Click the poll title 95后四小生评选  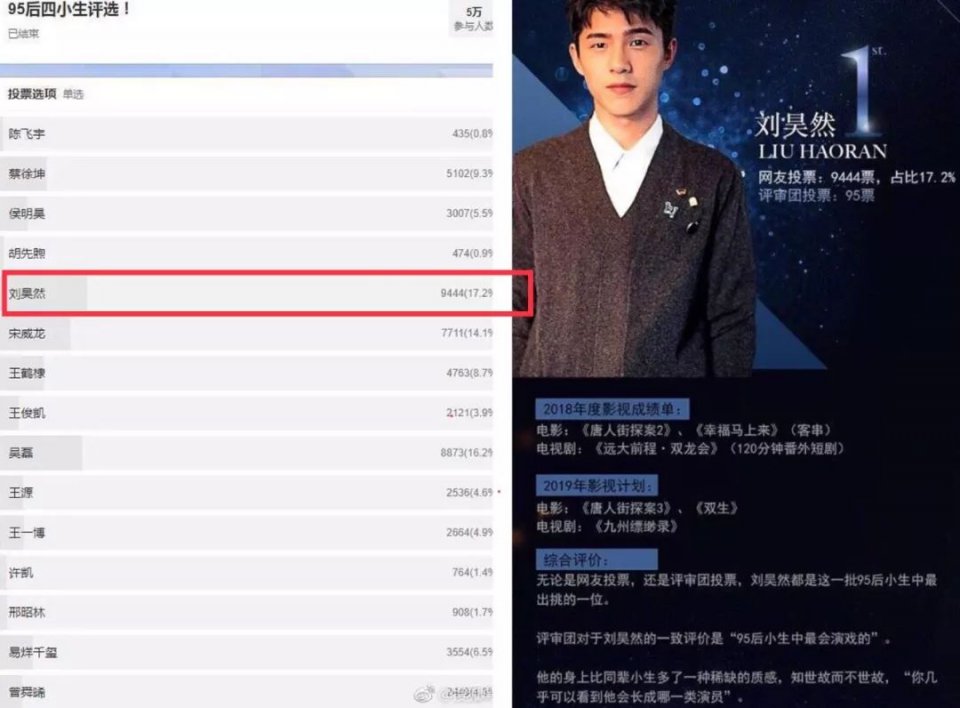click(x=69, y=10)
